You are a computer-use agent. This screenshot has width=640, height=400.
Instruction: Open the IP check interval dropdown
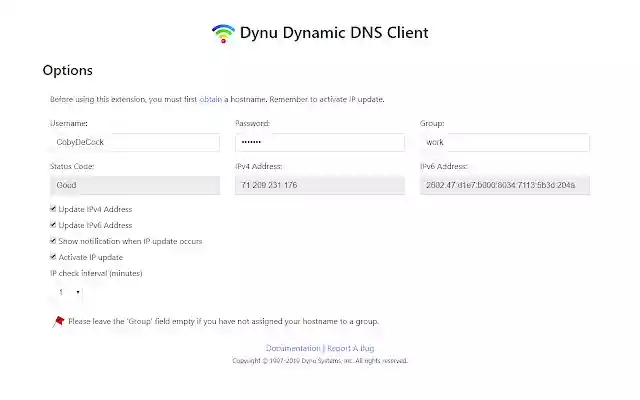[x=67, y=292]
